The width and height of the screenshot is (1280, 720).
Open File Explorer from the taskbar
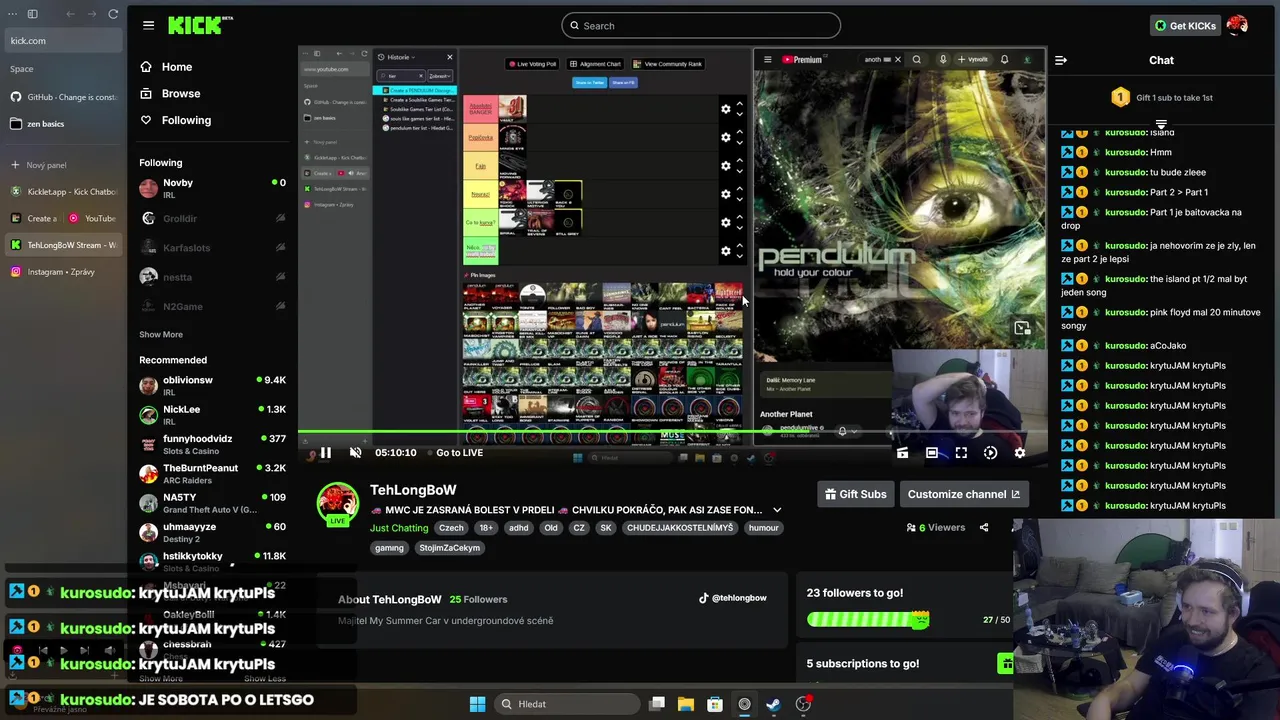coord(686,704)
